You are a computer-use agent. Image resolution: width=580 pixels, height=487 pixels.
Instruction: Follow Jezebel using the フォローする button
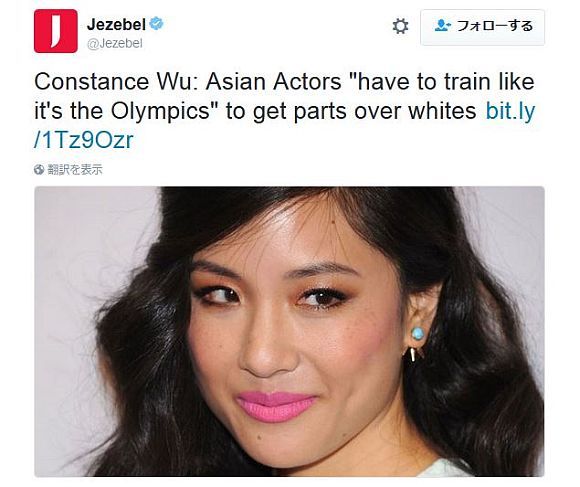[482, 27]
